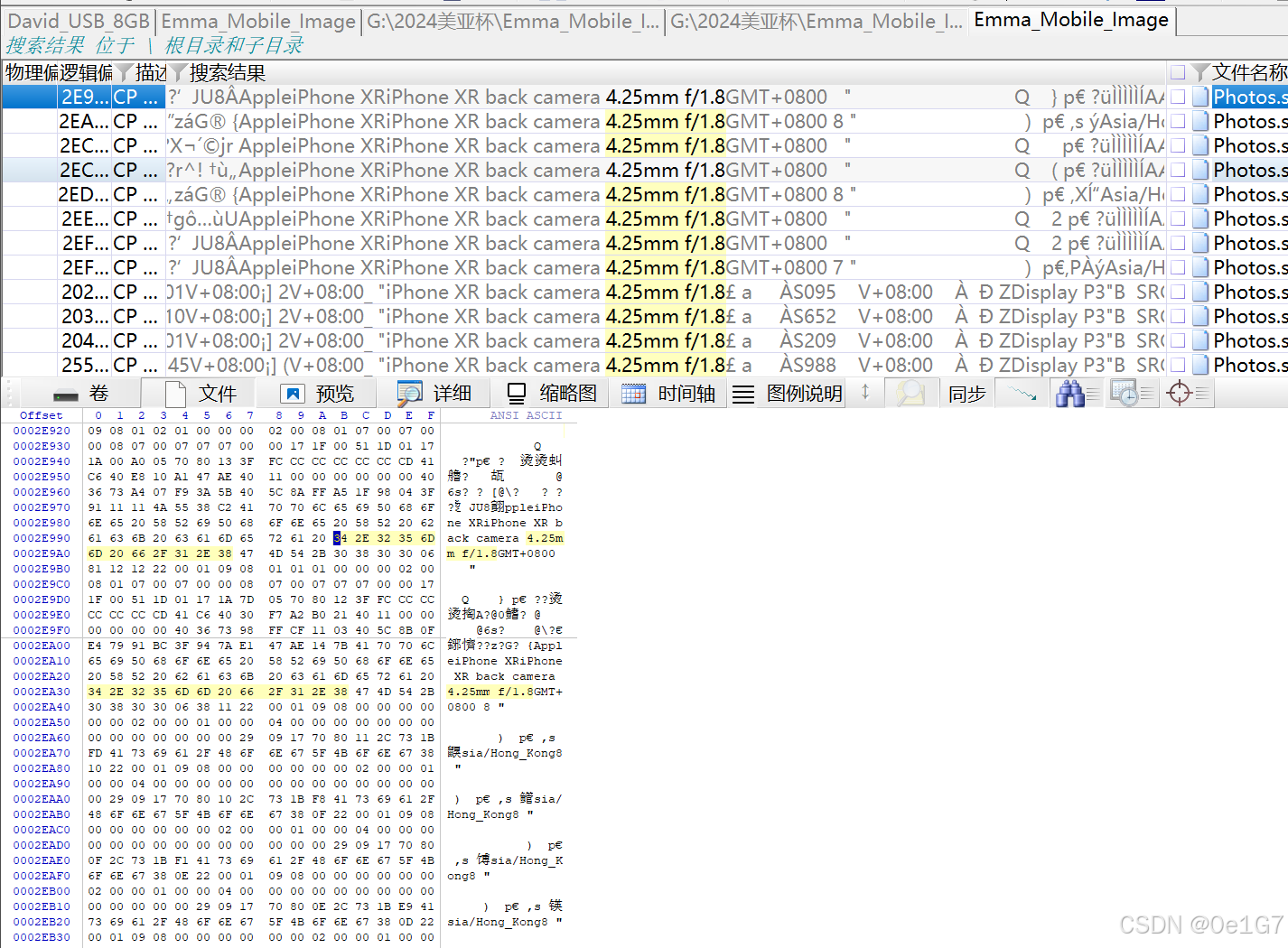Open the 图例说明 (Legend) panel
The width and height of the screenshot is (1288, 948).
pos(787,394)
